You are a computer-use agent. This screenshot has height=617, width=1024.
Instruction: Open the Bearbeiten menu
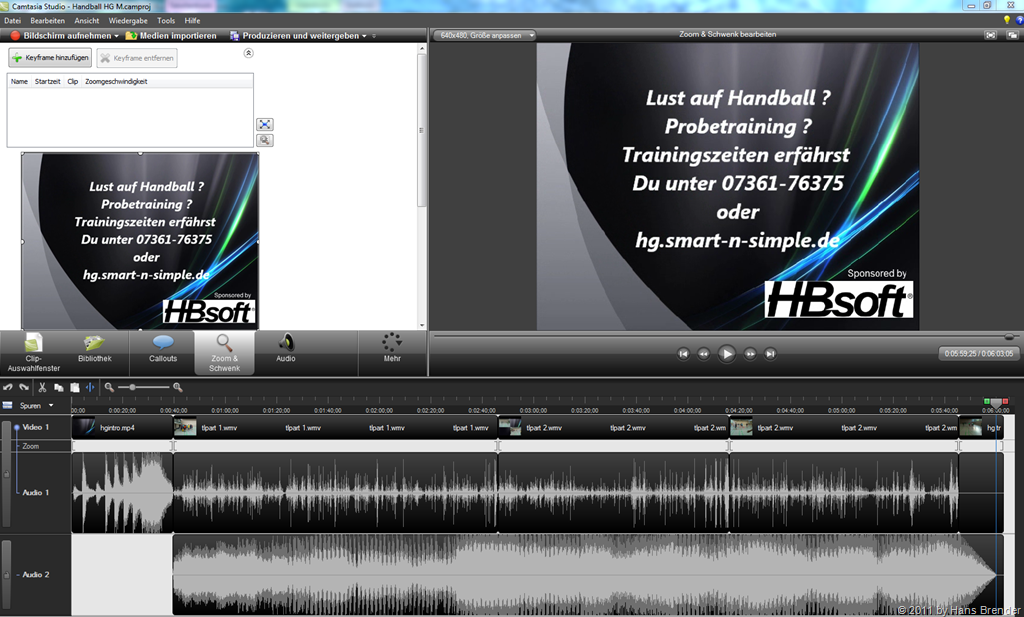[x=48, y=20]
